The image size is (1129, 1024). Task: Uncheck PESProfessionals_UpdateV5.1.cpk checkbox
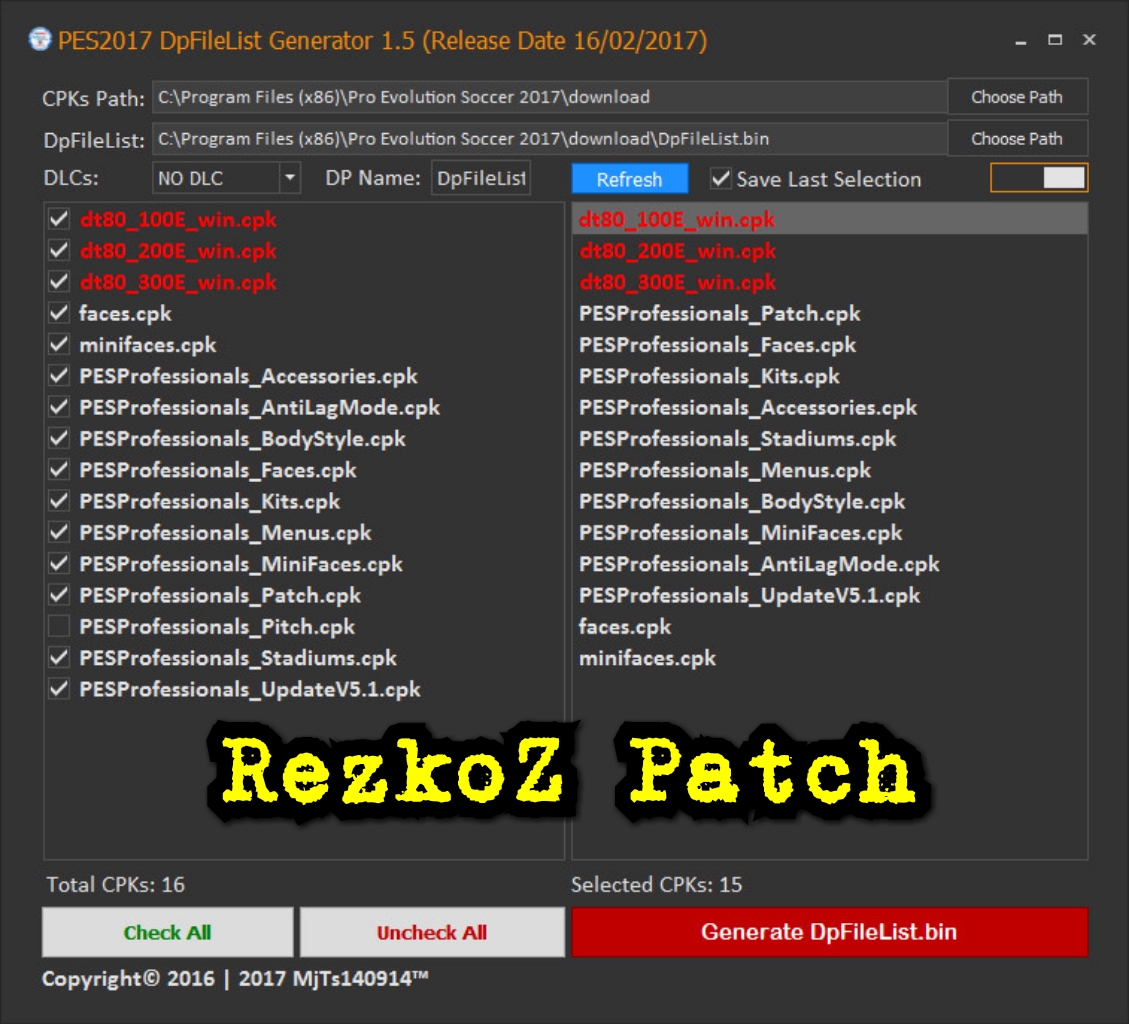(x=59, y=689)
